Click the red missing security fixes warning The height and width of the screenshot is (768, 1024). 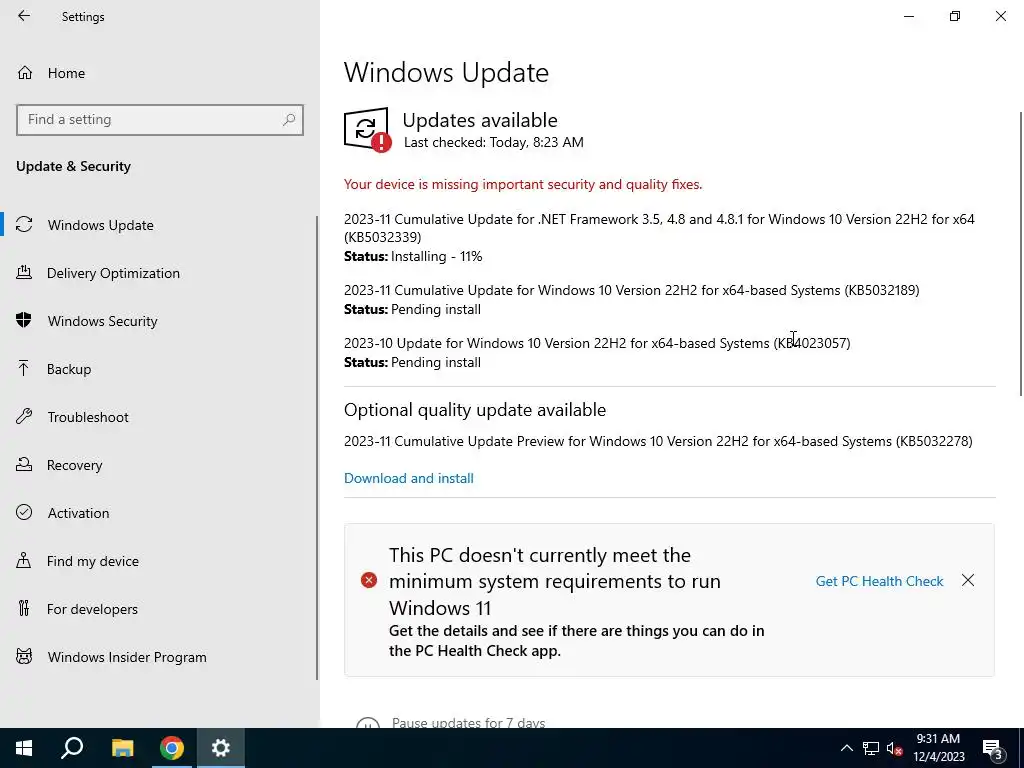click(523, 184)
